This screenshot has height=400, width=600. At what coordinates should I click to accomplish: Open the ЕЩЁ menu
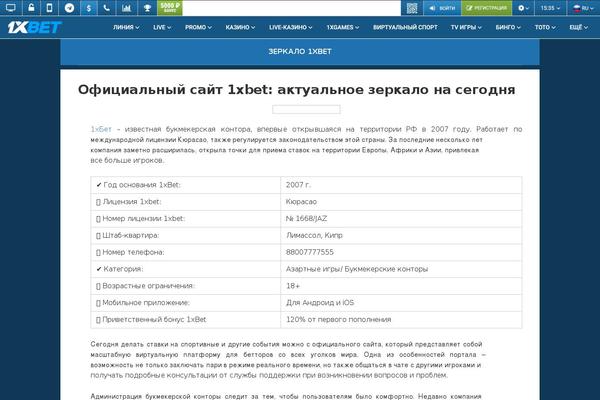click(578, 27)
